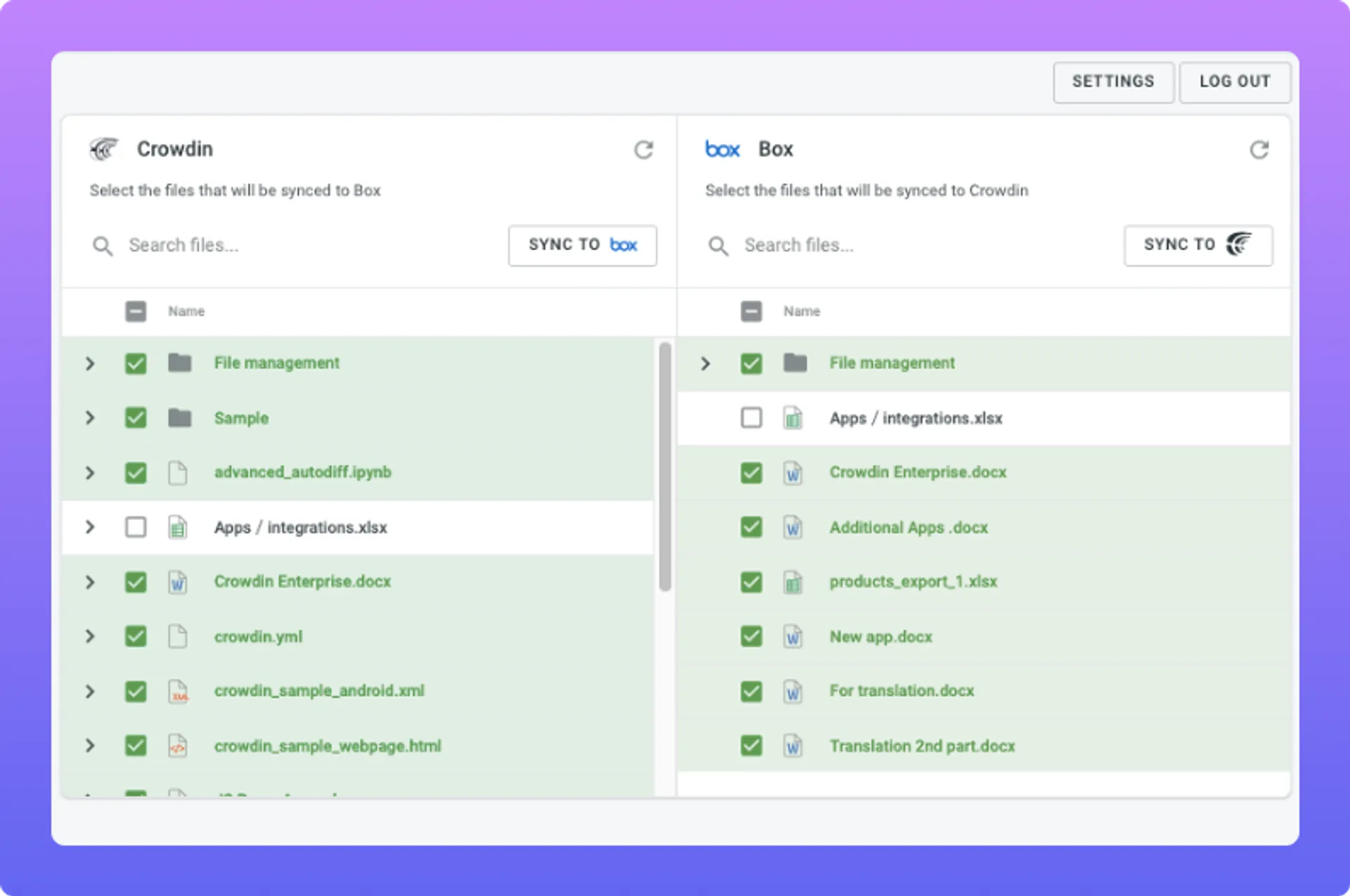Check Box's Apps / integrations.xlsx checkbox

(751, 418)
